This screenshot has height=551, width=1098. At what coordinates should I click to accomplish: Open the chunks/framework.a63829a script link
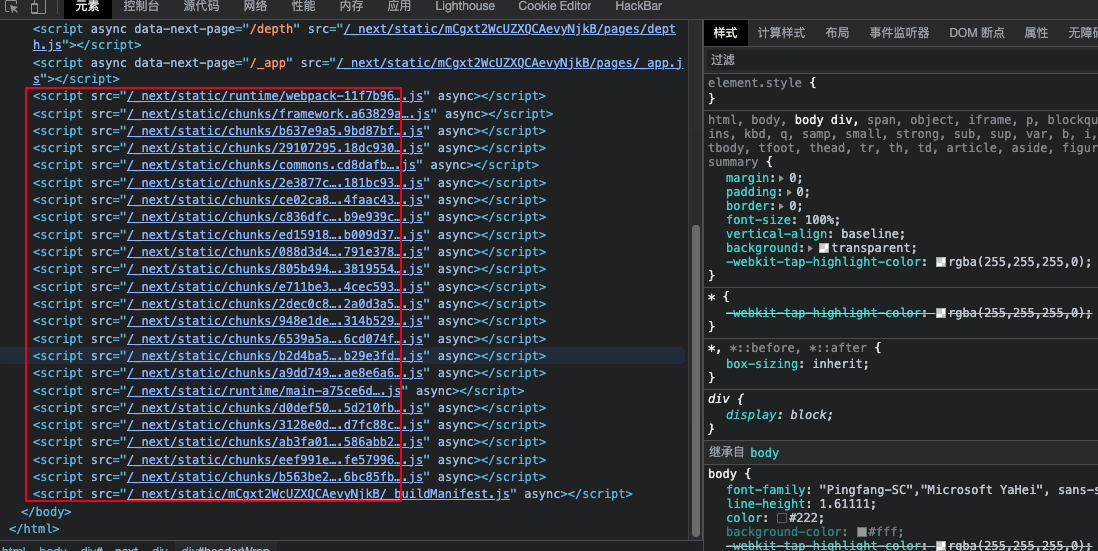click(x=278, y=113)
